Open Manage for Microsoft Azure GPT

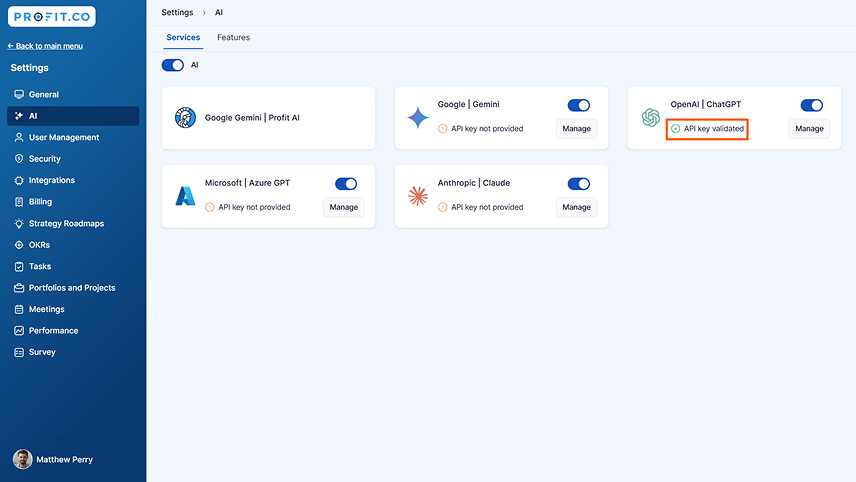coord(344,207)
